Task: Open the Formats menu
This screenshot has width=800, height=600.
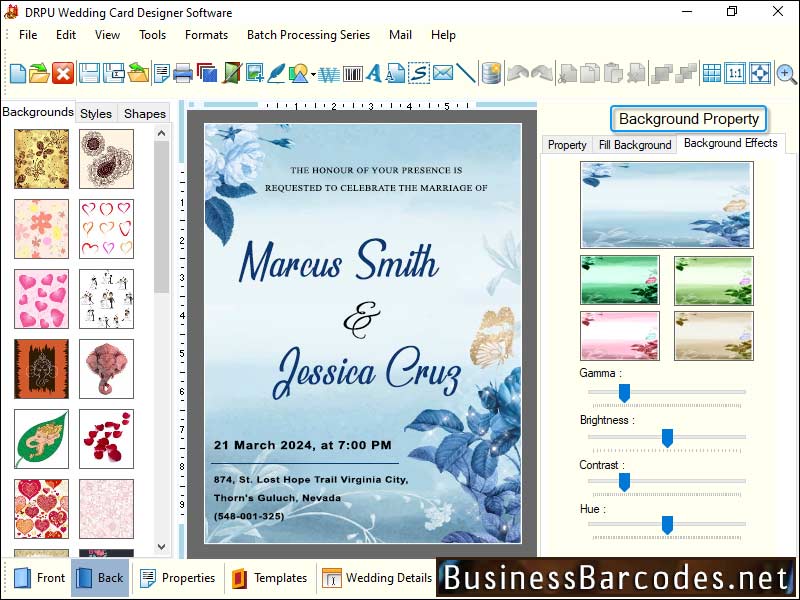Action: click(x=206, y=35)
